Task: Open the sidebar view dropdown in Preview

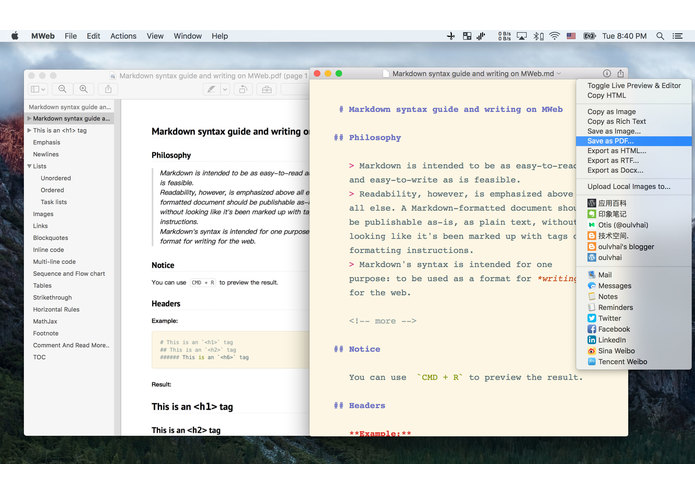Action: click(x=38, y=89)
